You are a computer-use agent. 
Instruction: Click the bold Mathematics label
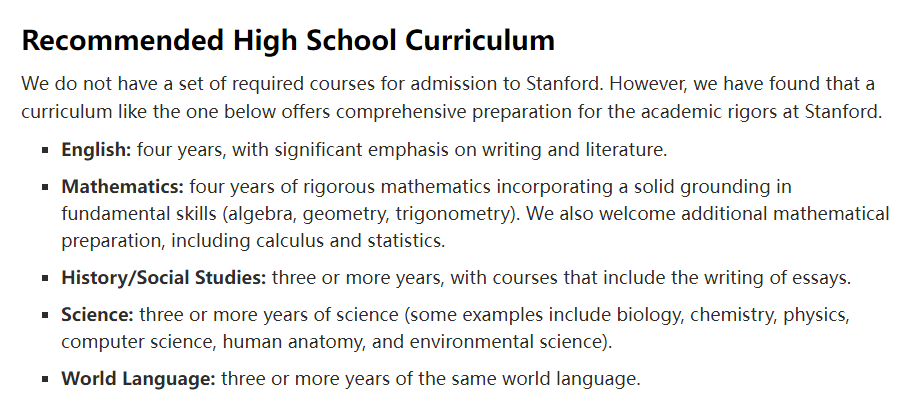click(123, 187)
